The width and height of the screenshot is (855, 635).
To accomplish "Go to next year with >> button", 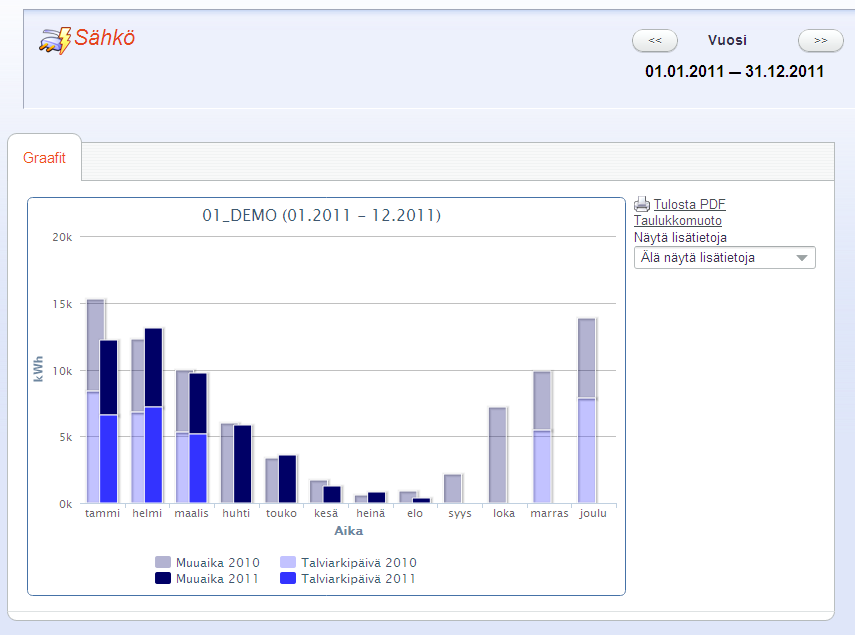I will (x=821, y=40).
